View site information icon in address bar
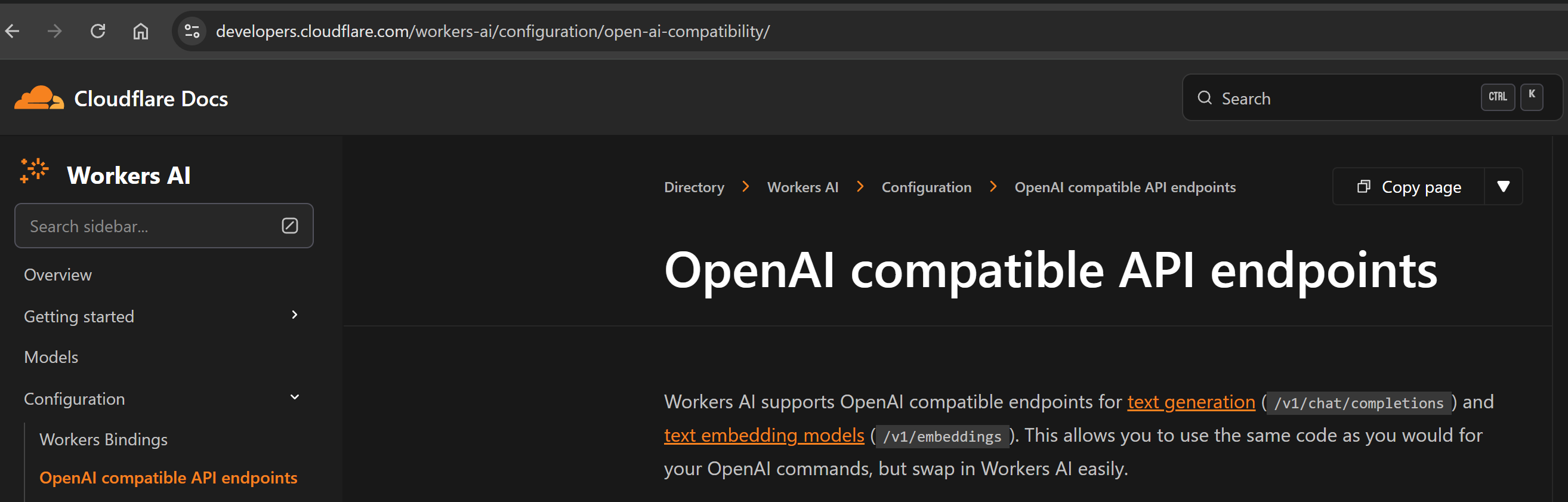Viewport: 1568px width, 502px height. pyautogui.click(x=192, y=31)
